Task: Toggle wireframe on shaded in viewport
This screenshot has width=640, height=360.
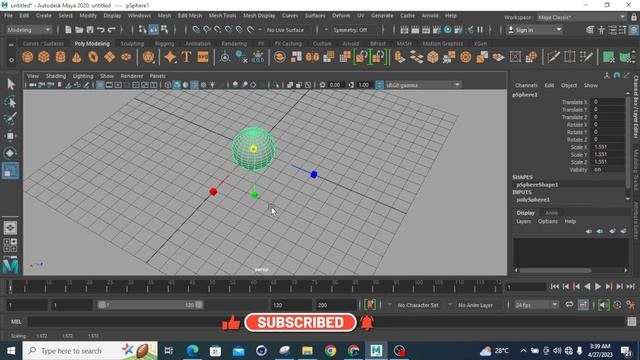Action: 194,85
